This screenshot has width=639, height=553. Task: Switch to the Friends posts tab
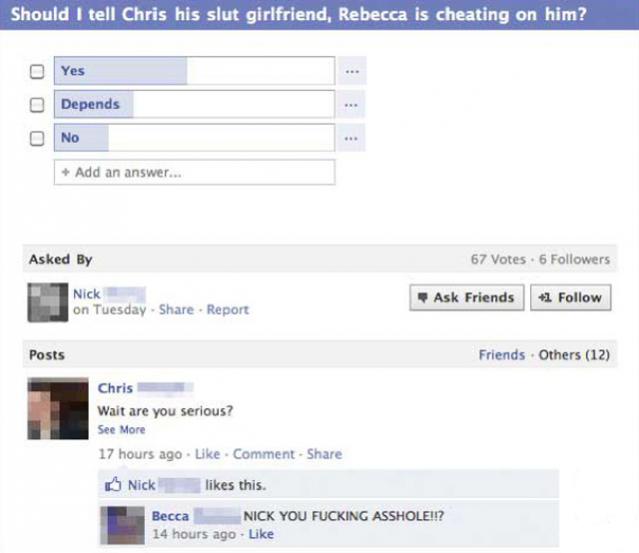point(502,355)
